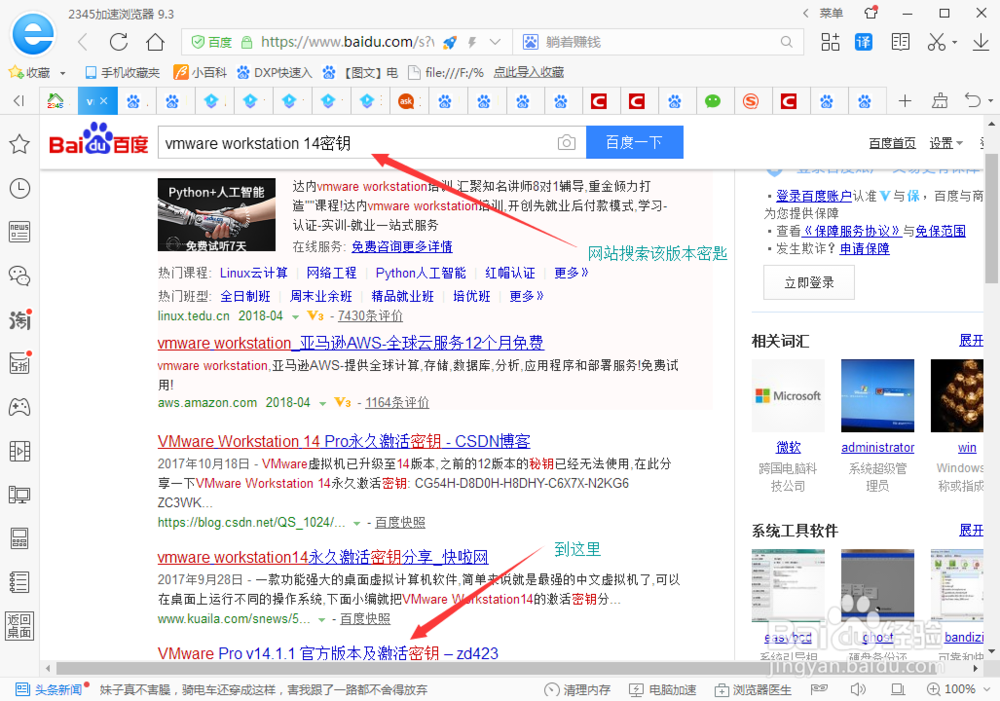This screenshot has width=1000, height=701.
Task: Switch to the orange ask tab
Action: coord(406,101)
